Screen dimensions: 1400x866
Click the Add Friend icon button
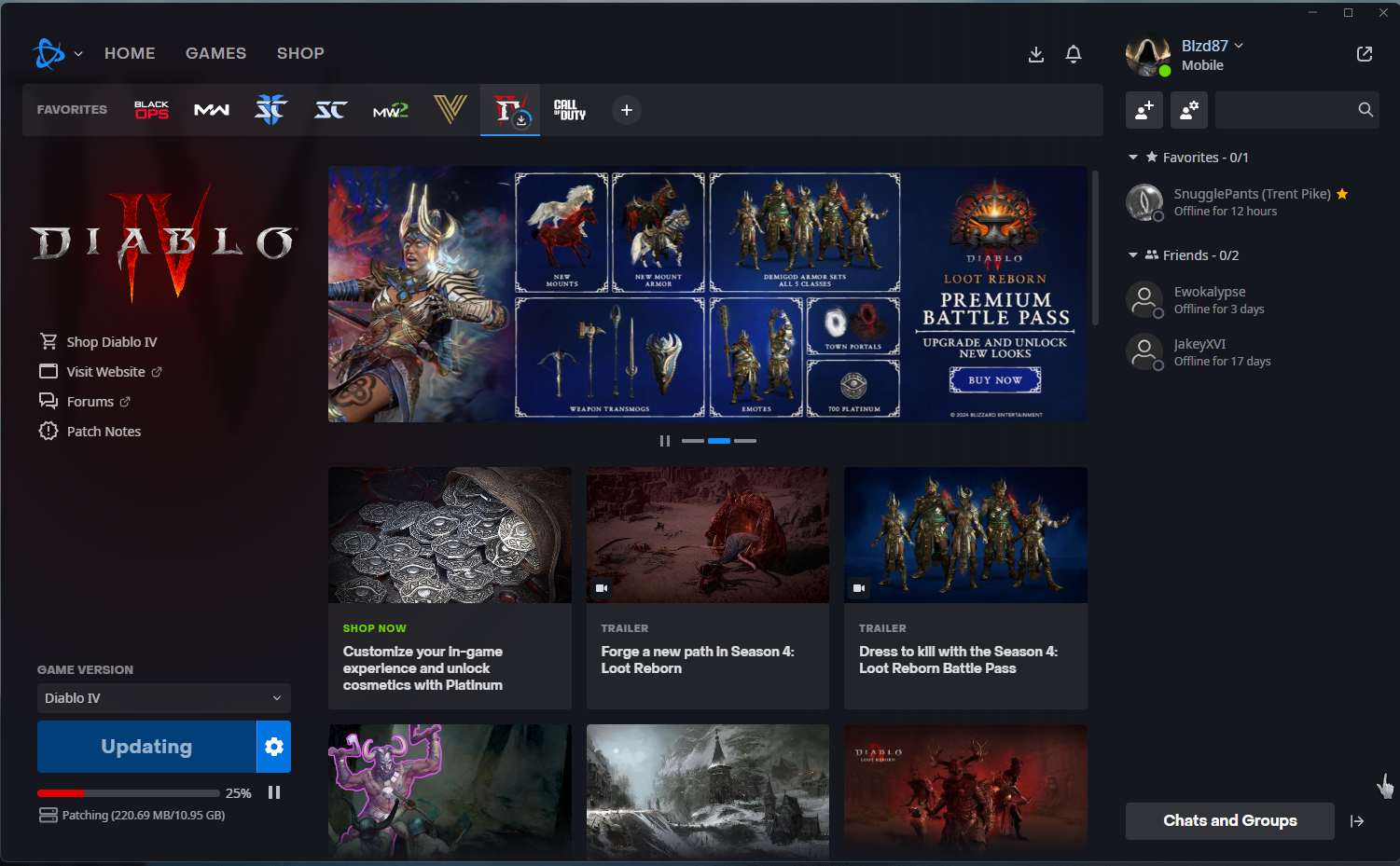1144,110
